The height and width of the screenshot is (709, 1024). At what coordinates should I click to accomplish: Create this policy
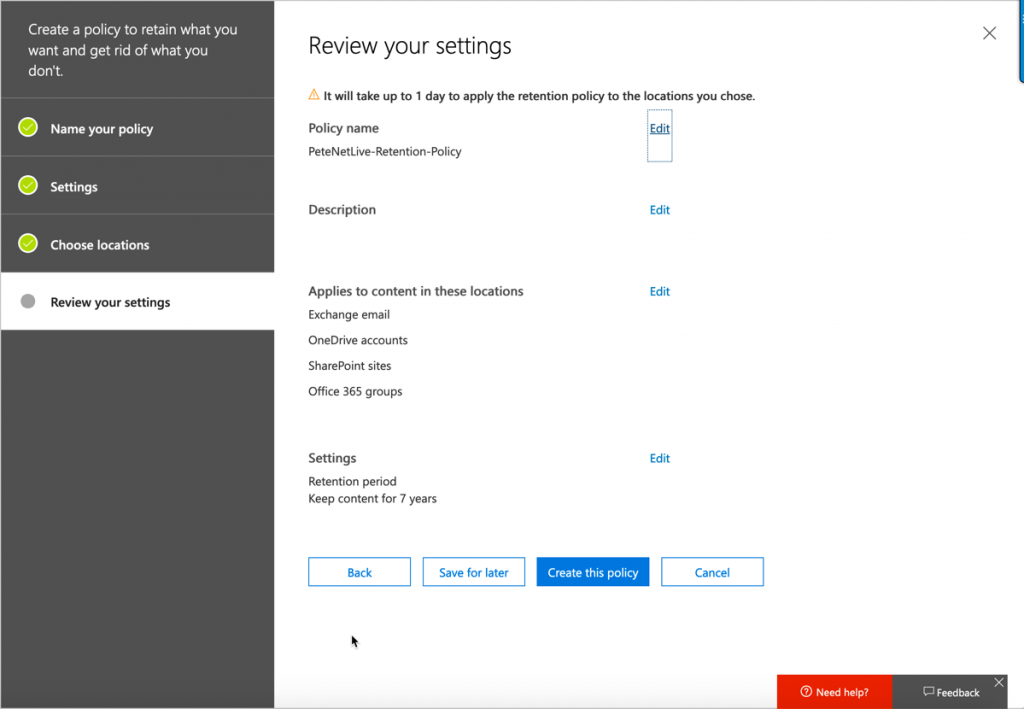pos(592,571)
